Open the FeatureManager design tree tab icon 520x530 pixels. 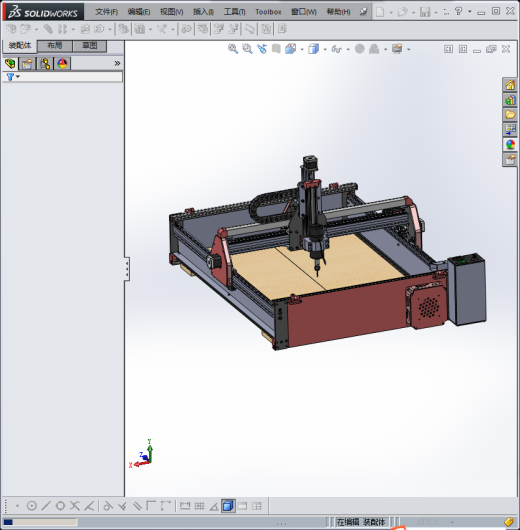click(10, 64)
